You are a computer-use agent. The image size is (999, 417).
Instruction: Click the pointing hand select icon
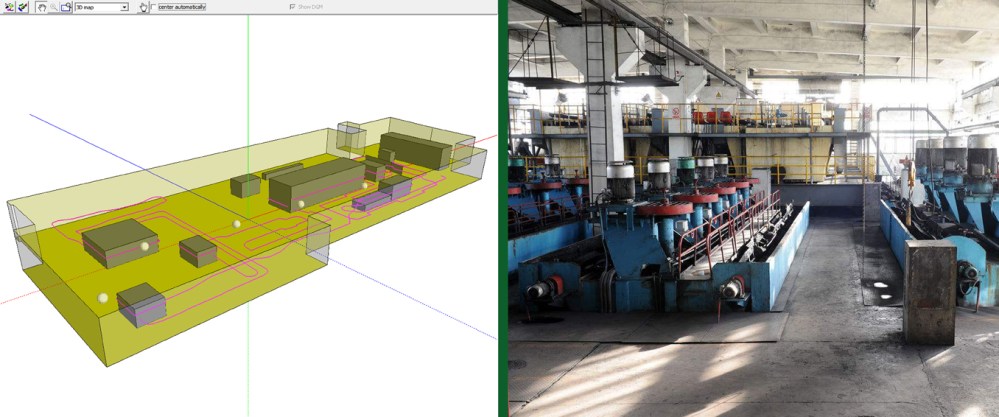[142, 7]
